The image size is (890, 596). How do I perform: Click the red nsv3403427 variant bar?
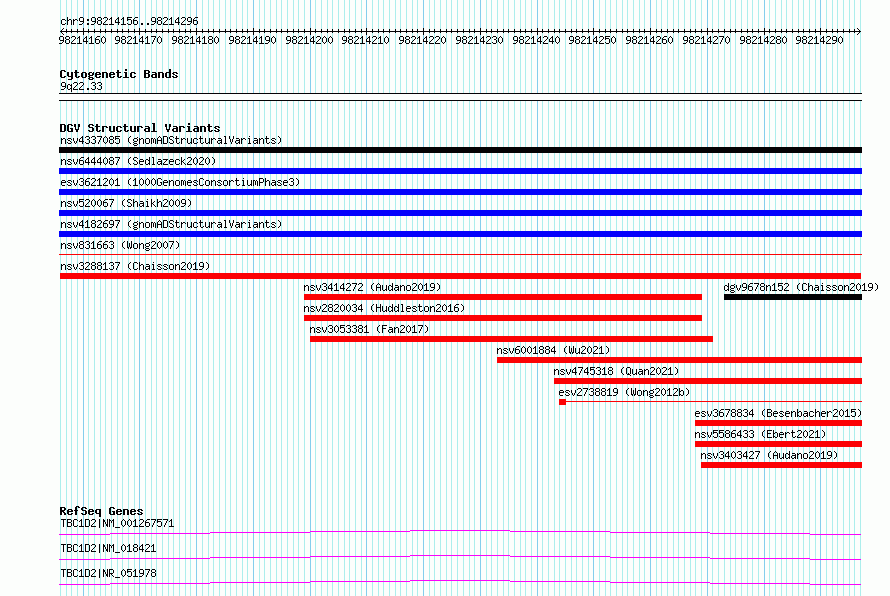pos(782,465)
